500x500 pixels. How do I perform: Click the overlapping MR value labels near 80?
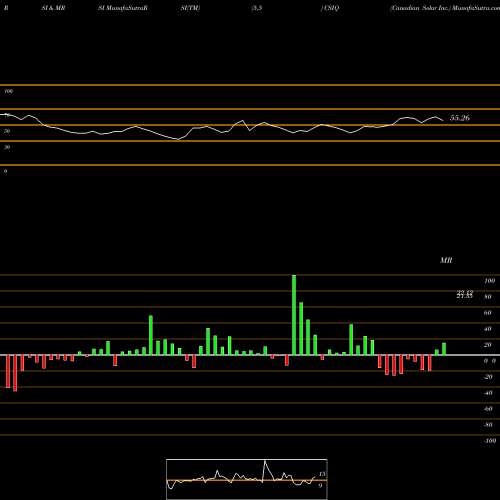(465, 294)
